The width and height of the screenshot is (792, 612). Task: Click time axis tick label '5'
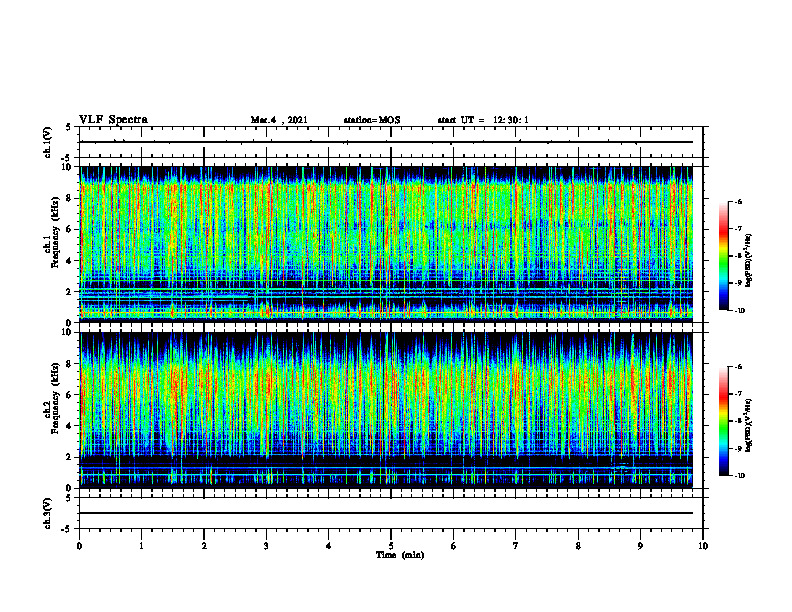[x=391, y=546]
